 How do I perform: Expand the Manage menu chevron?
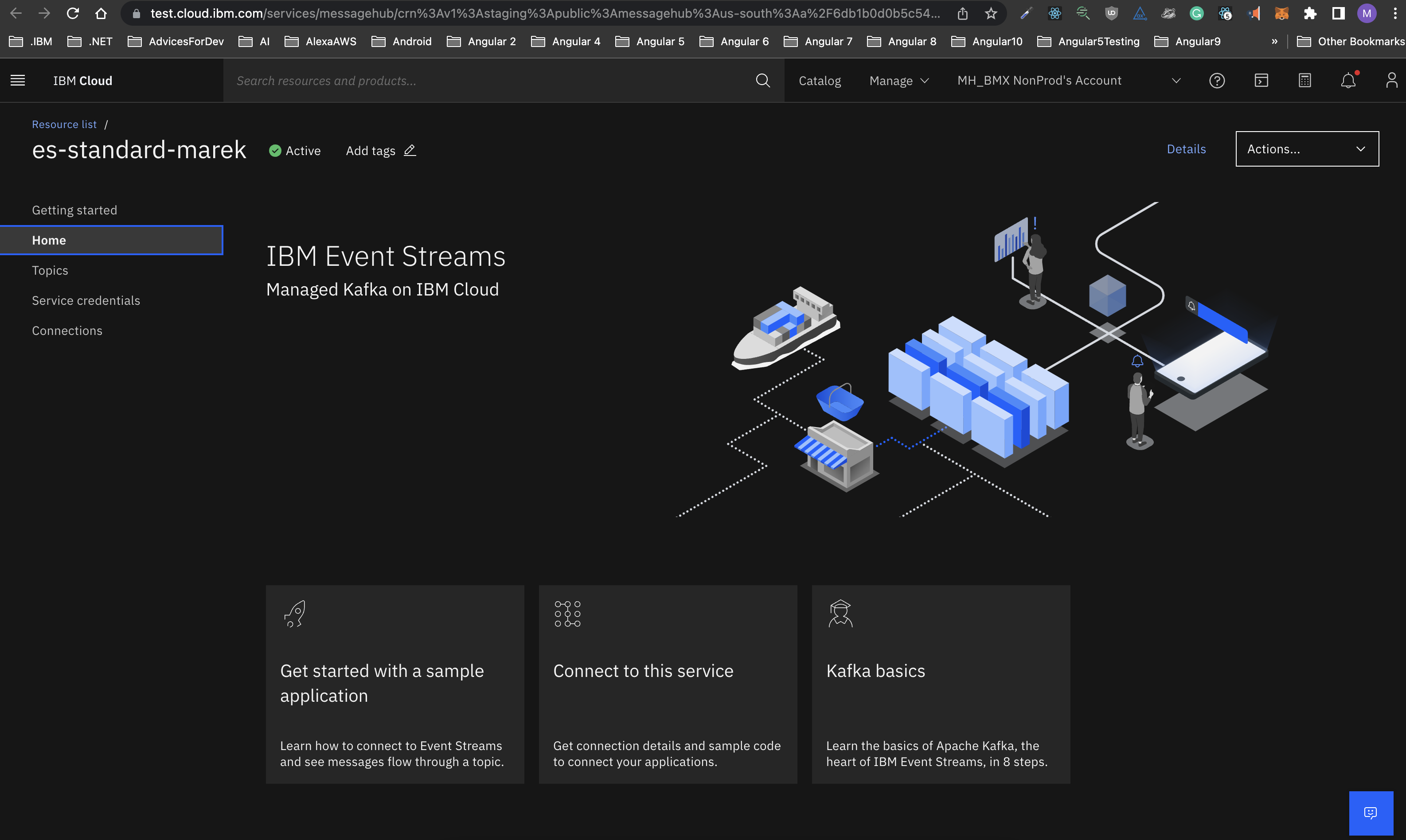click(x=924, y=80)
